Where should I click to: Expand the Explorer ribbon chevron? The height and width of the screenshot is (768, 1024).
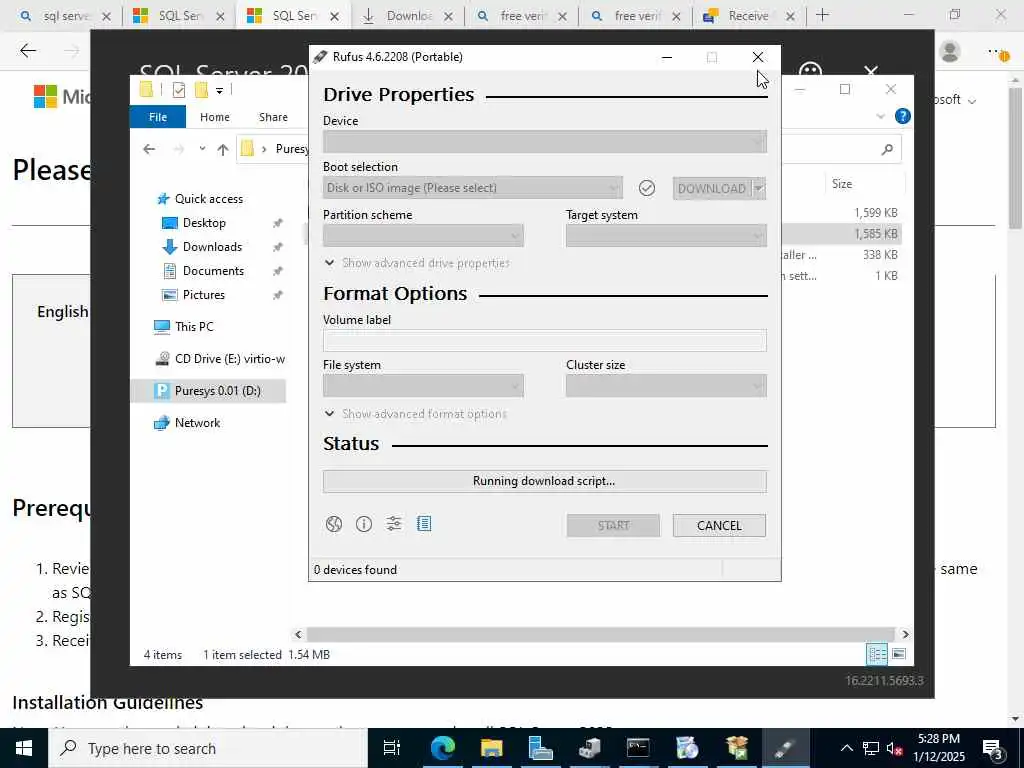[880, 116]
